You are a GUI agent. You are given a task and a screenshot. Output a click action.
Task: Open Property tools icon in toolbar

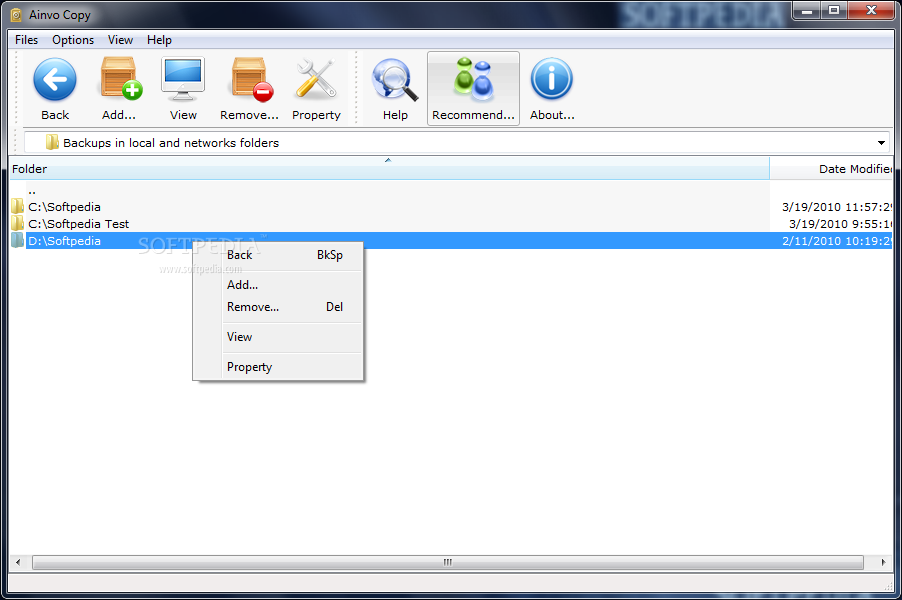coord(316,79)
